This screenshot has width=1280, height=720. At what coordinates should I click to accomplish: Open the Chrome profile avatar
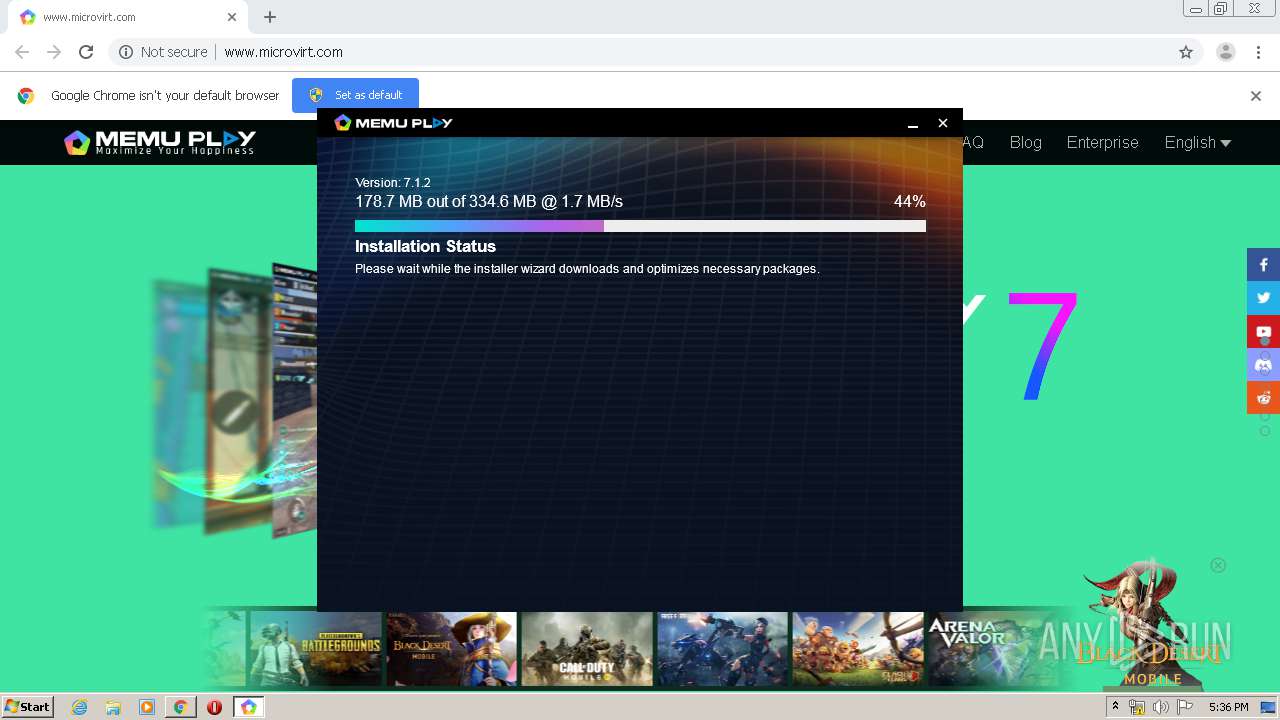tap(1225, 52)
